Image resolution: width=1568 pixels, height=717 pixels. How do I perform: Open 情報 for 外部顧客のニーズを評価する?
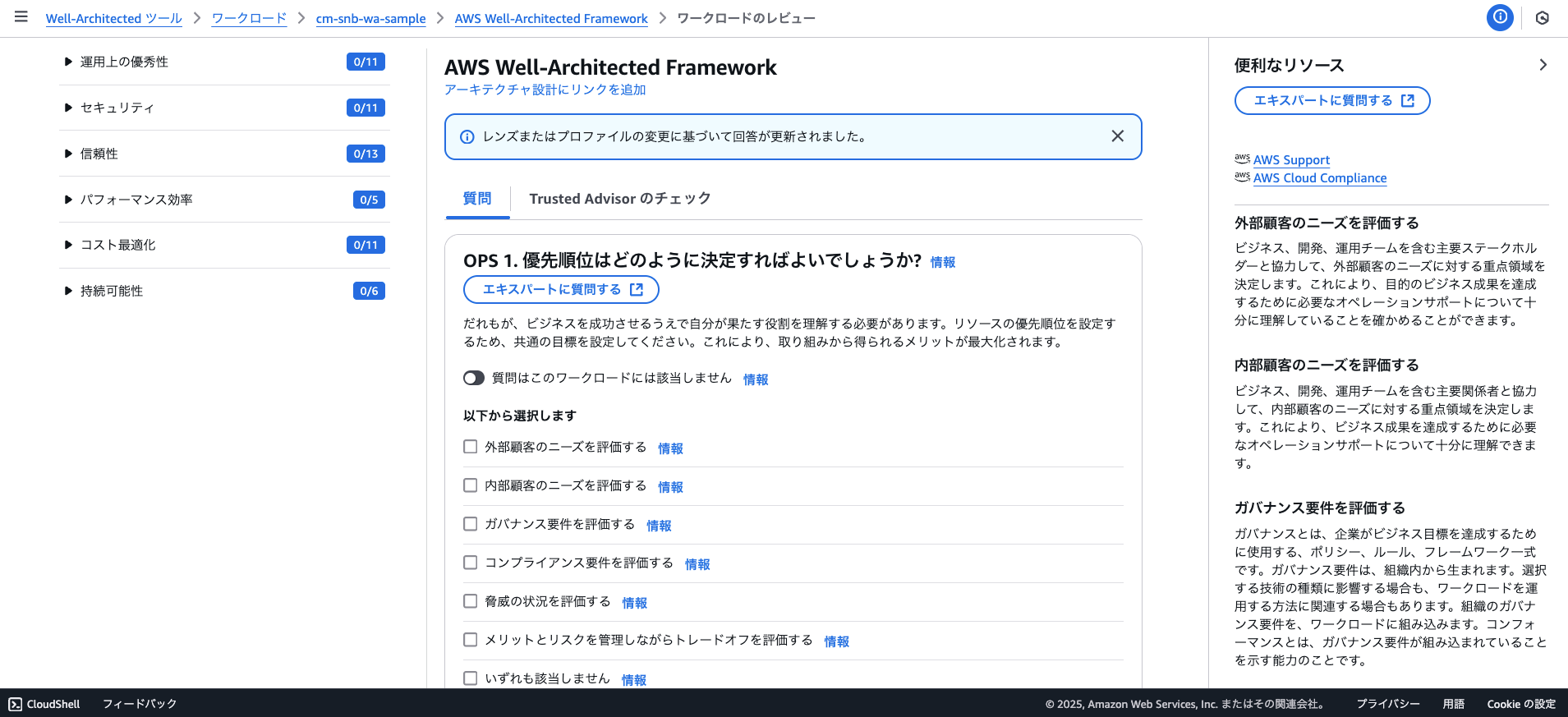[670, 448]
